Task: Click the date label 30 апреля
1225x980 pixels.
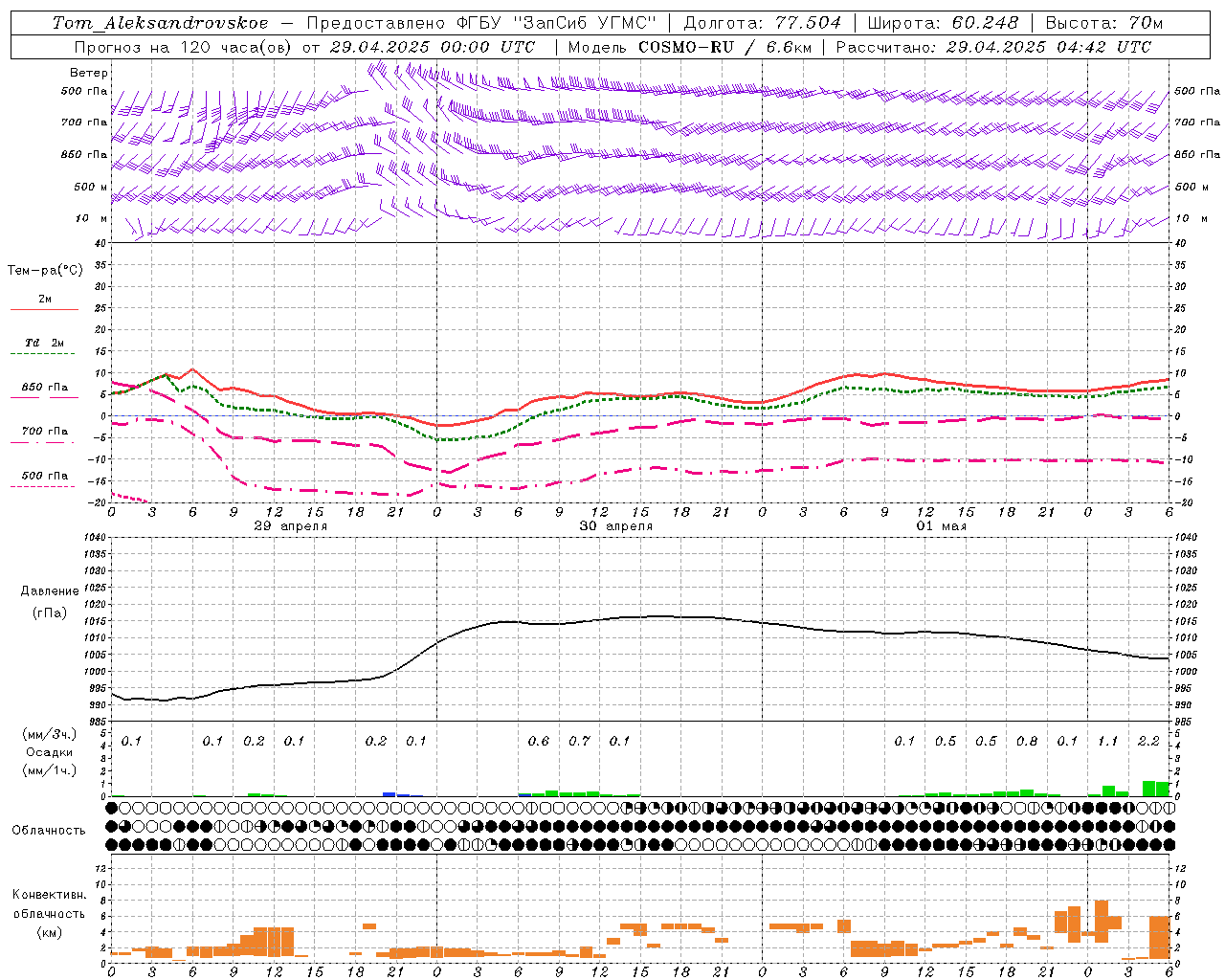Action: tap(616, 526)
